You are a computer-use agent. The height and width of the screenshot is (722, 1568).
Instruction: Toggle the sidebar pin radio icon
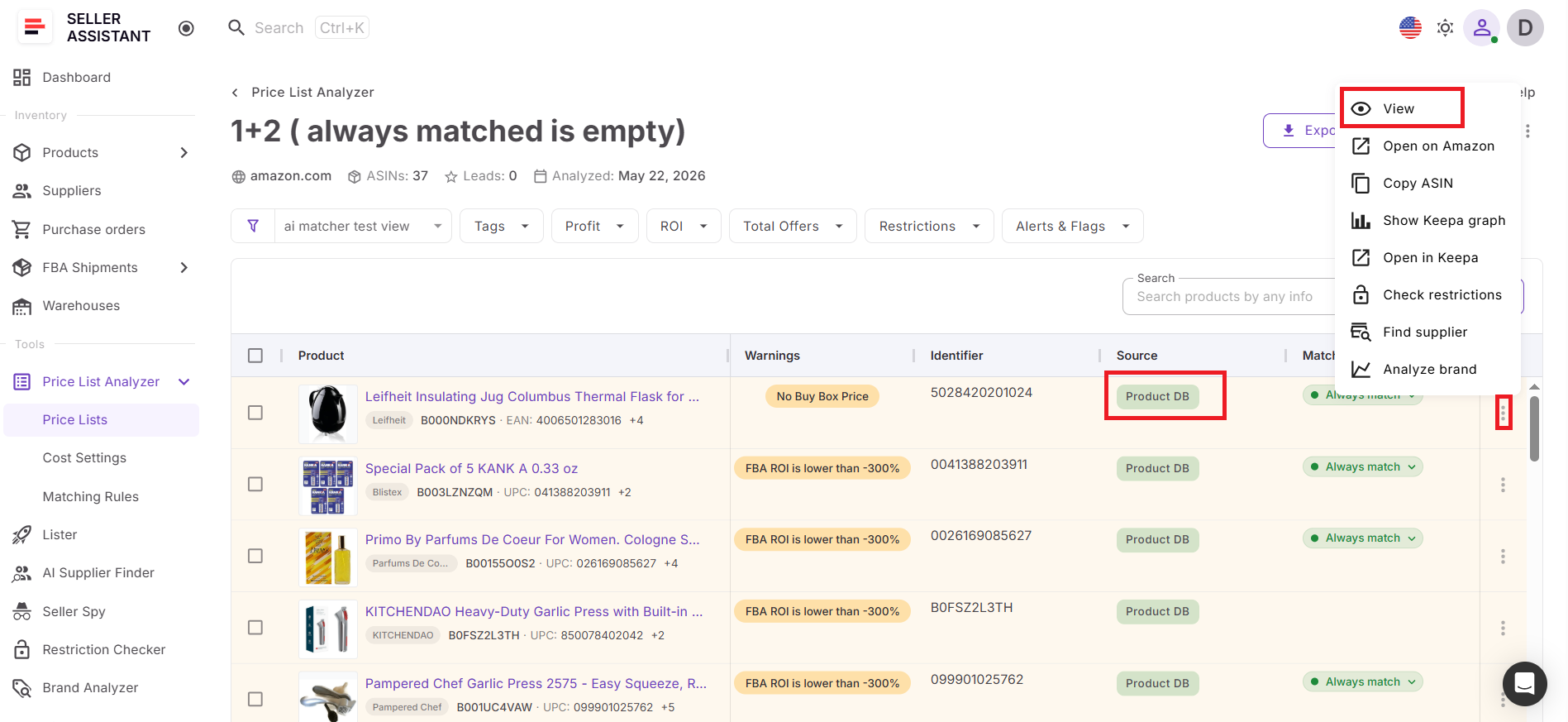pyautogui.click(x=186, y=28)
